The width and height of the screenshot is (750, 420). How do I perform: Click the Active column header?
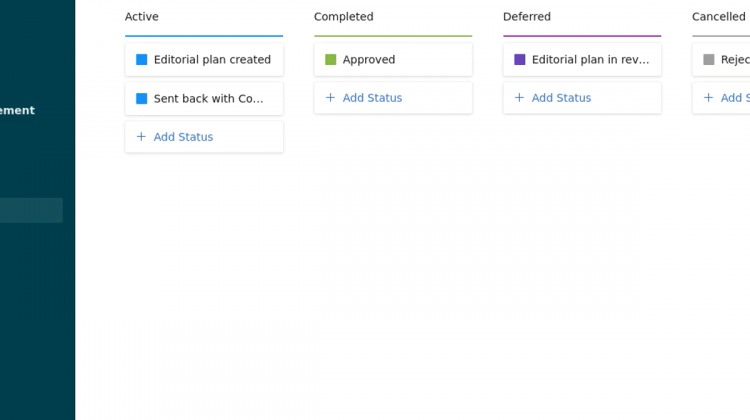142,17
